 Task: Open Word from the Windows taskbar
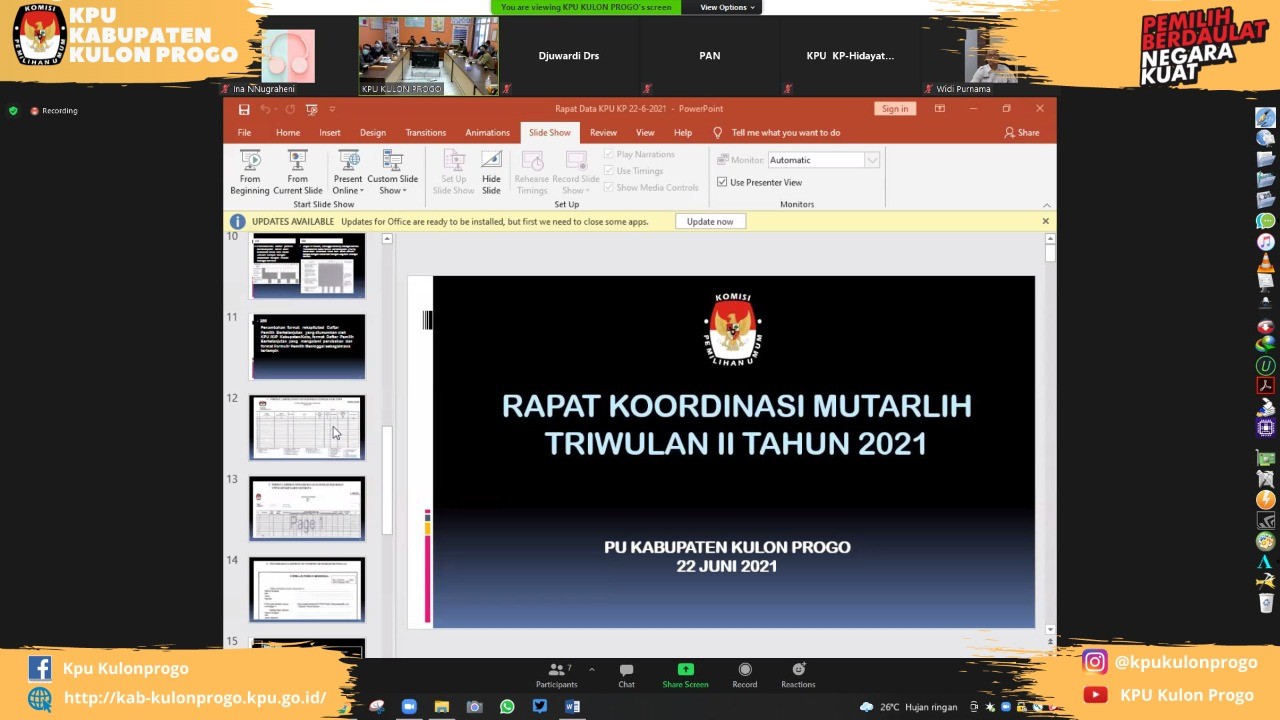(572, 707)
